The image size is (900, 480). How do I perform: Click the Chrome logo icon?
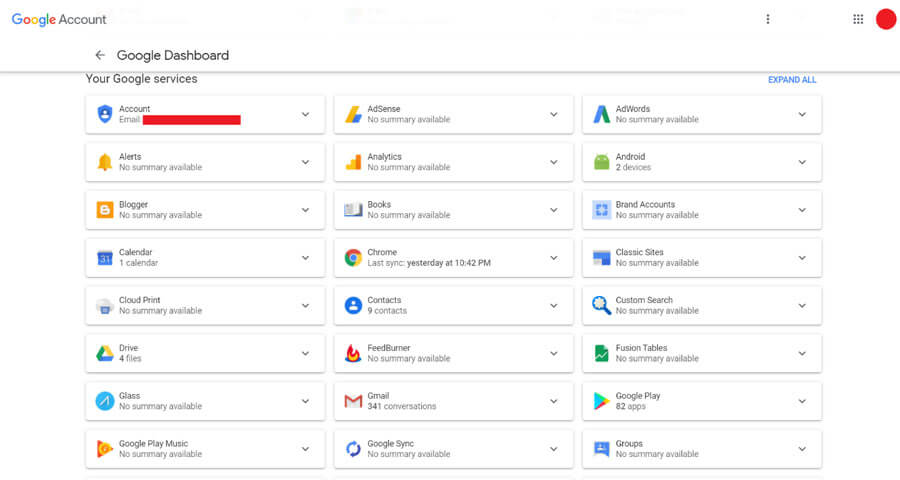click(353, 258)
